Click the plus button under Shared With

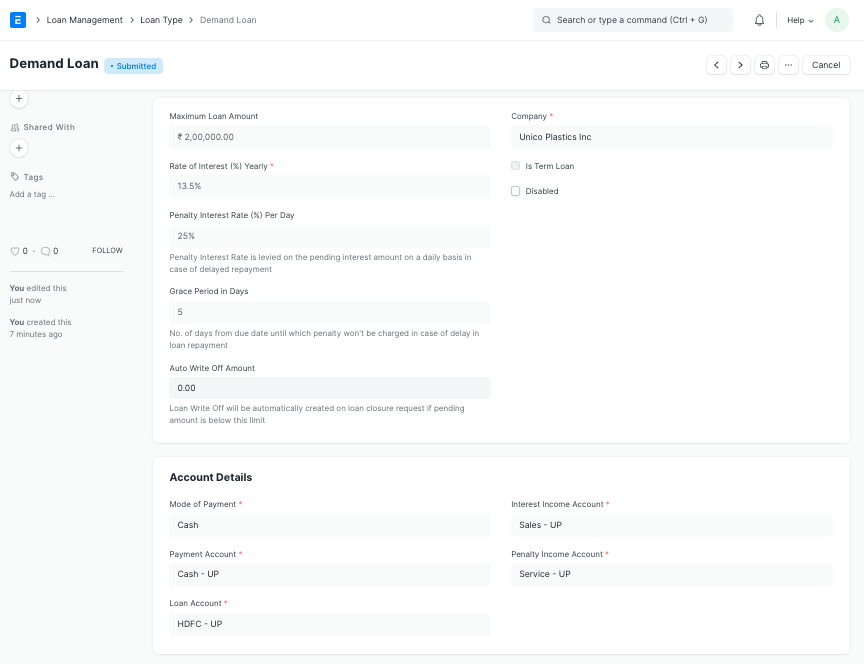[19, 148]
